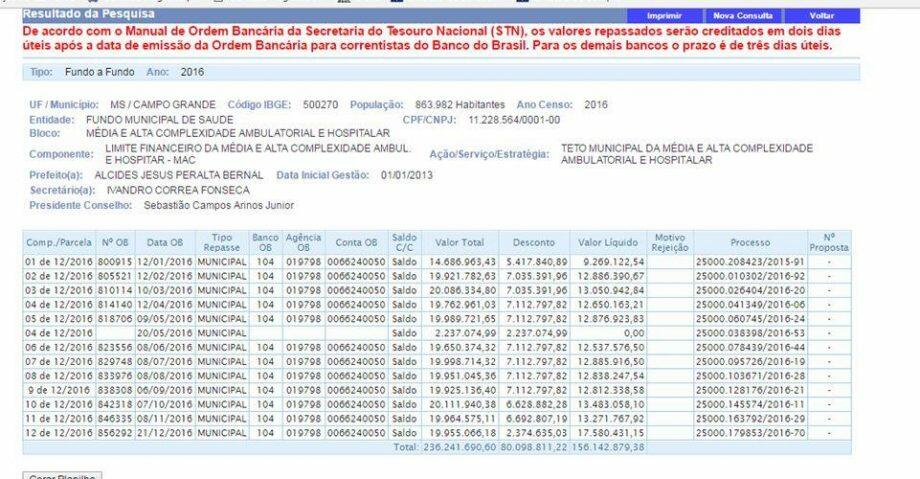Click OB number 818706
Image resolution: width=920 pixels, height=479 pixels.
115,319
